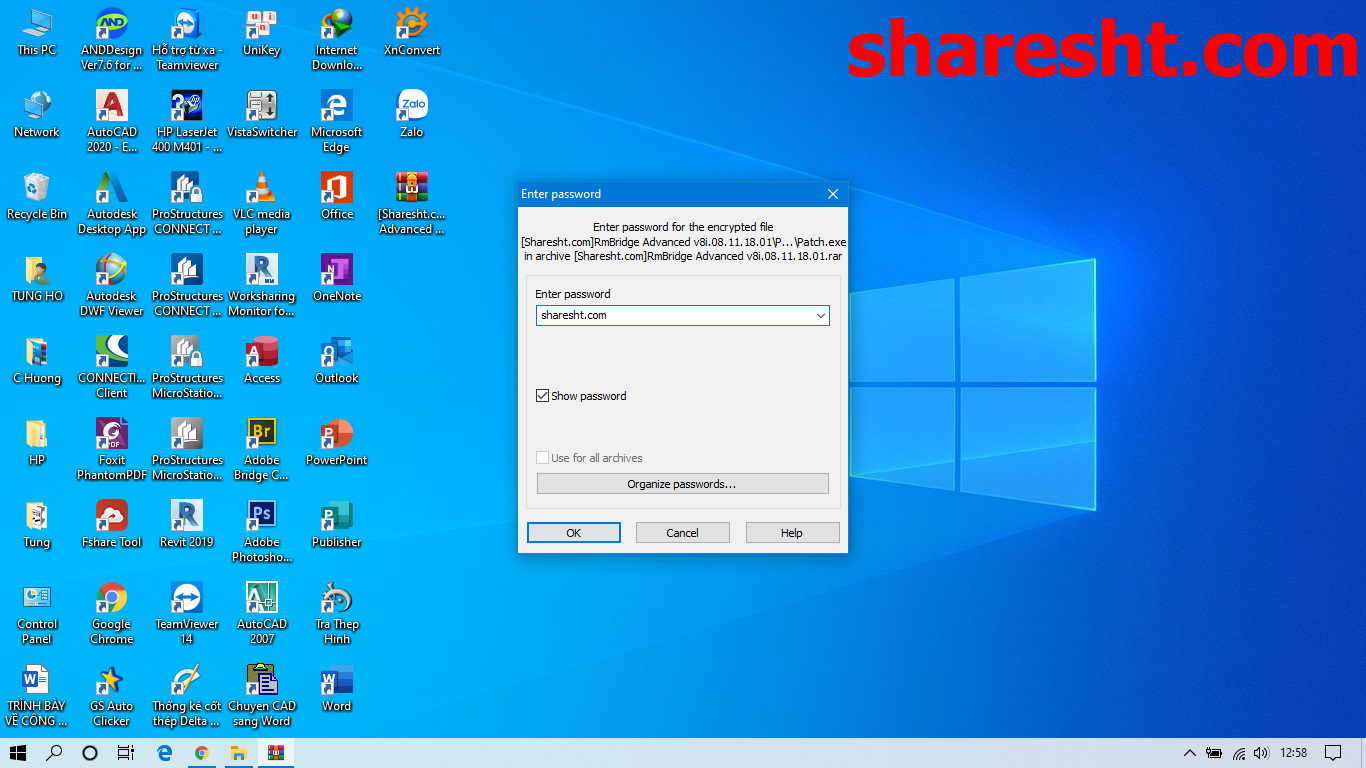Open the Action Center notifications icon
Image resolution: width=1366 pixels, height=768 pixels.
pyautogui.click(x=1332, y=753)
